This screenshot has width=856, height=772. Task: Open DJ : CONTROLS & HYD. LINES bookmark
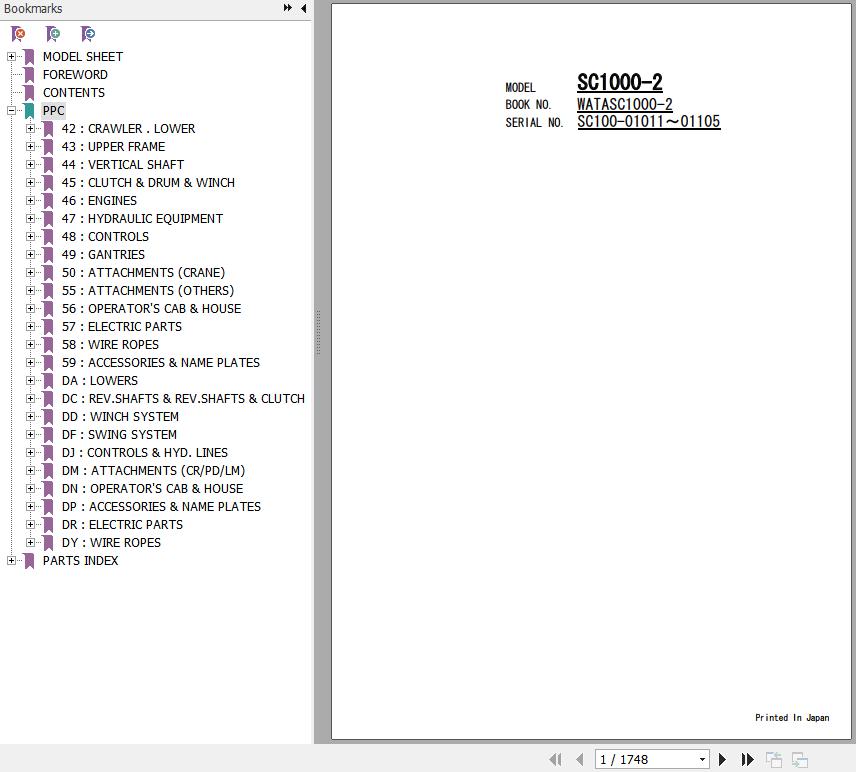point(145,453)
